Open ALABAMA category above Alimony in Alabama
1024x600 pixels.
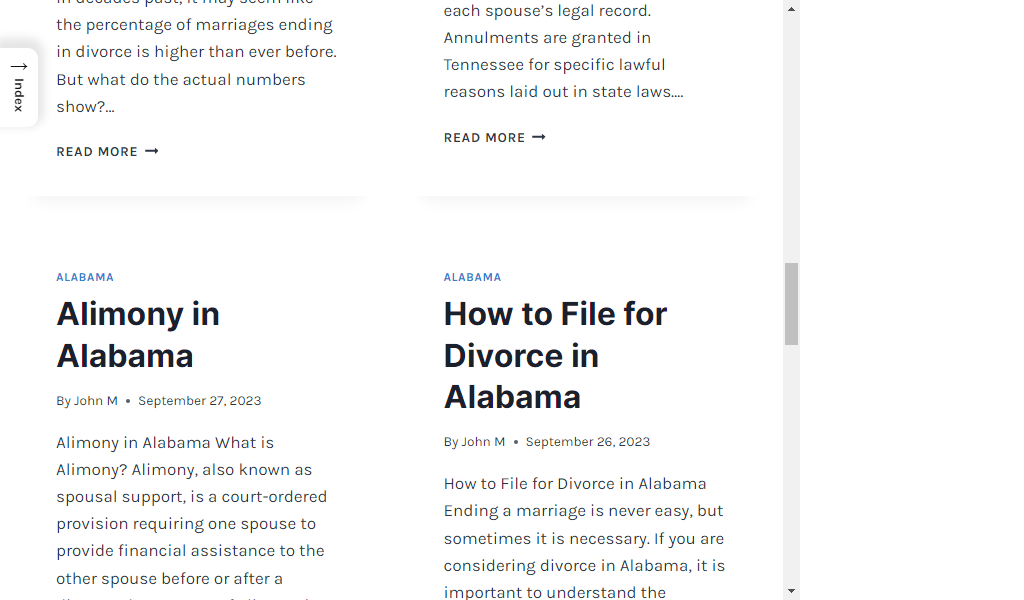coord(85,277)
